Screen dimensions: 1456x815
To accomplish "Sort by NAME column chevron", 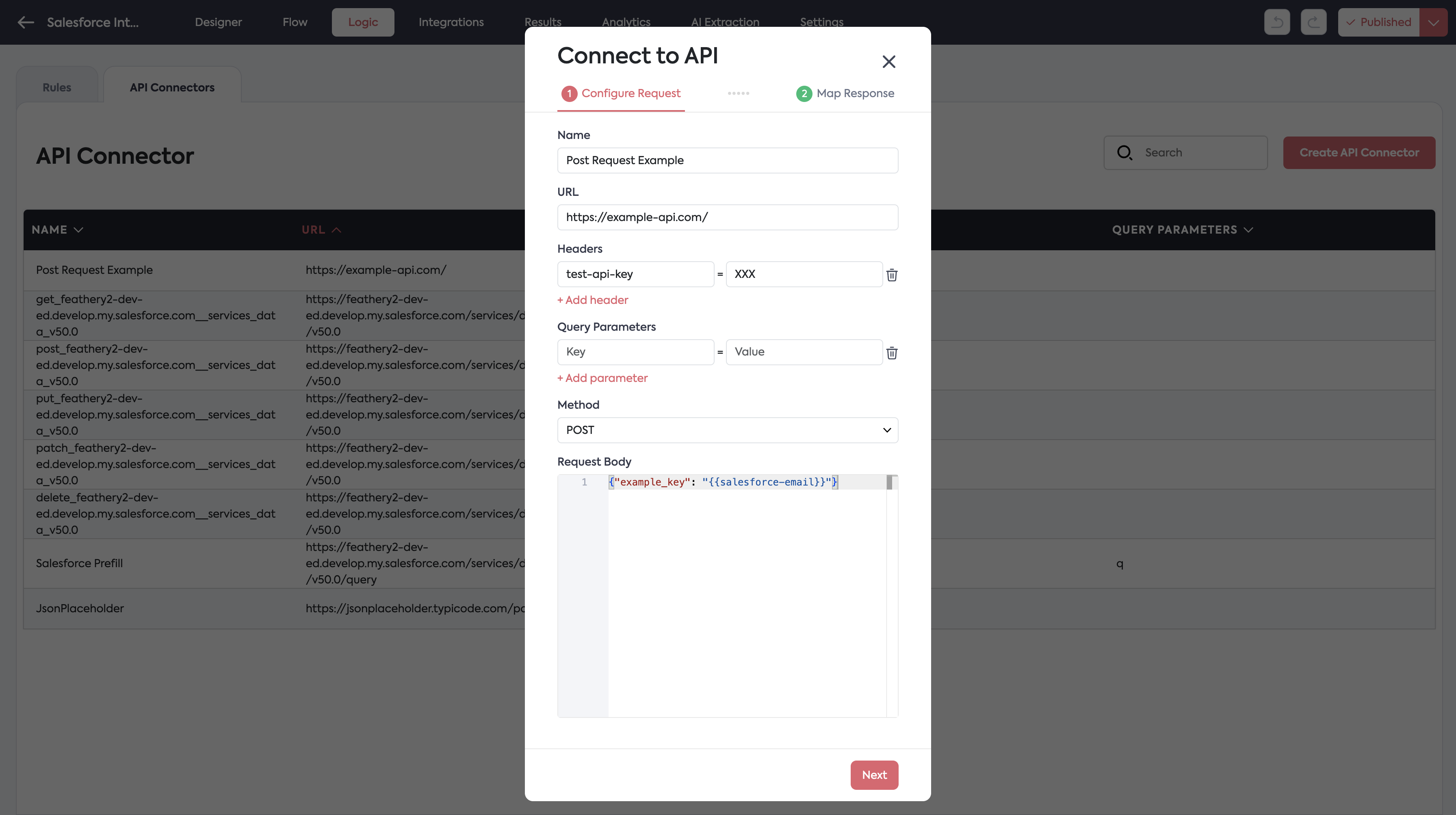I will 78,230.
